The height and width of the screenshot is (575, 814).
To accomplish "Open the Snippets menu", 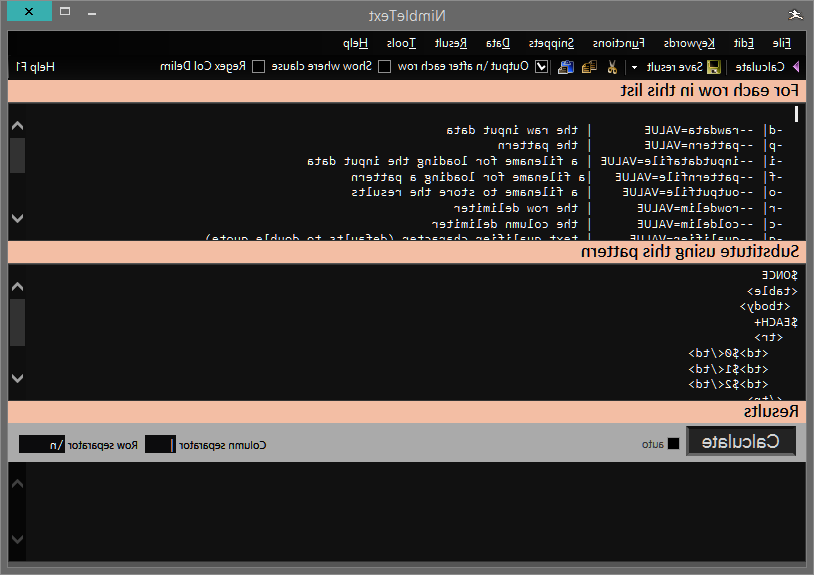I will (551, 43).
